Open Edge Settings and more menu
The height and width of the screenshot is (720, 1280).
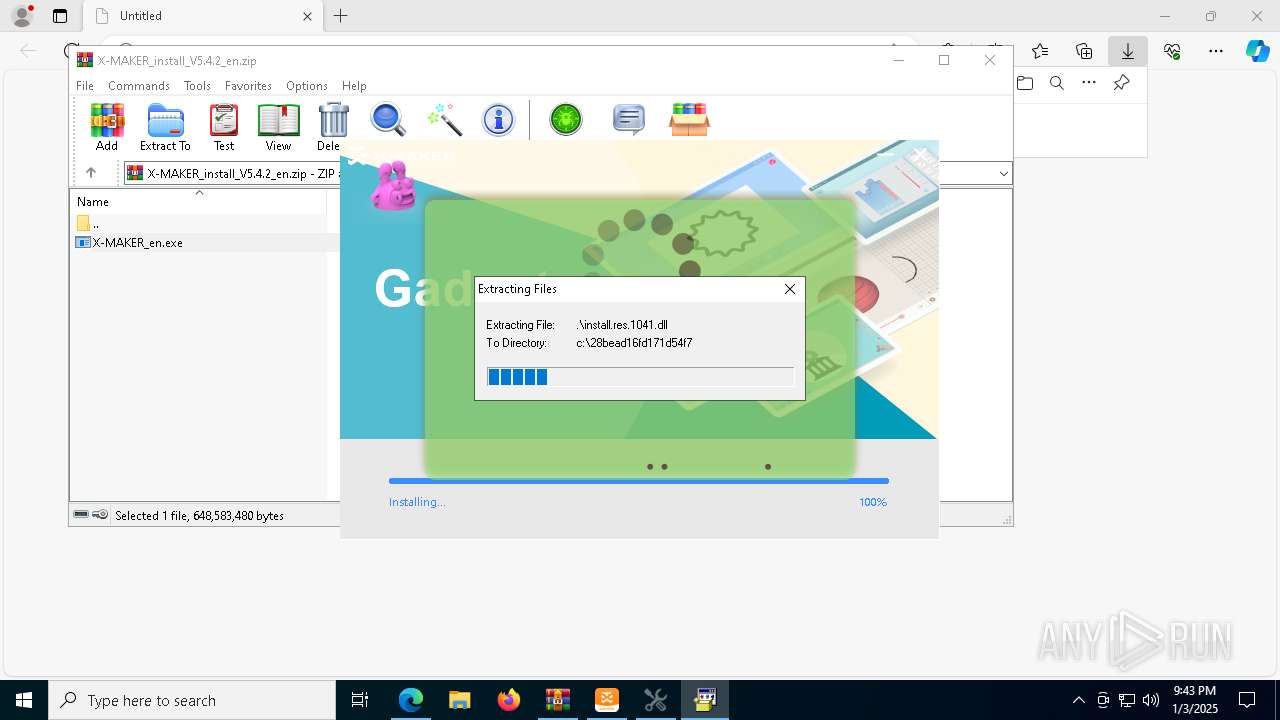pos(1216,51)
